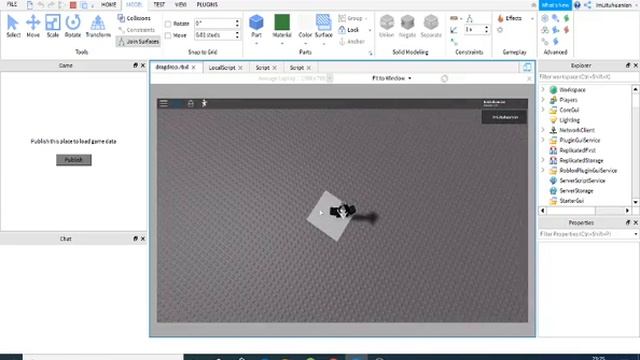Click the rotate-orientation icon in emulator bar
Image resolution: width=640 pixels, height=360 pixels.
point(444,78)
